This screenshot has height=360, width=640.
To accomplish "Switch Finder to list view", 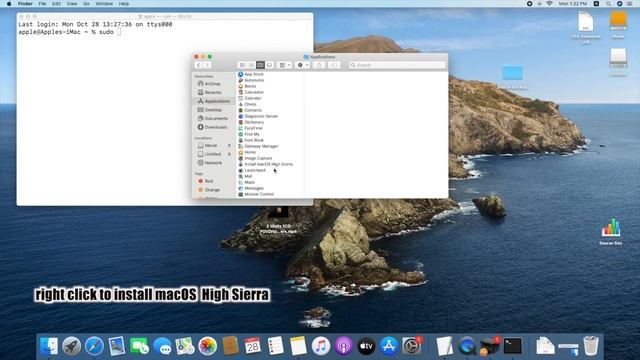I will pos(251,65).
